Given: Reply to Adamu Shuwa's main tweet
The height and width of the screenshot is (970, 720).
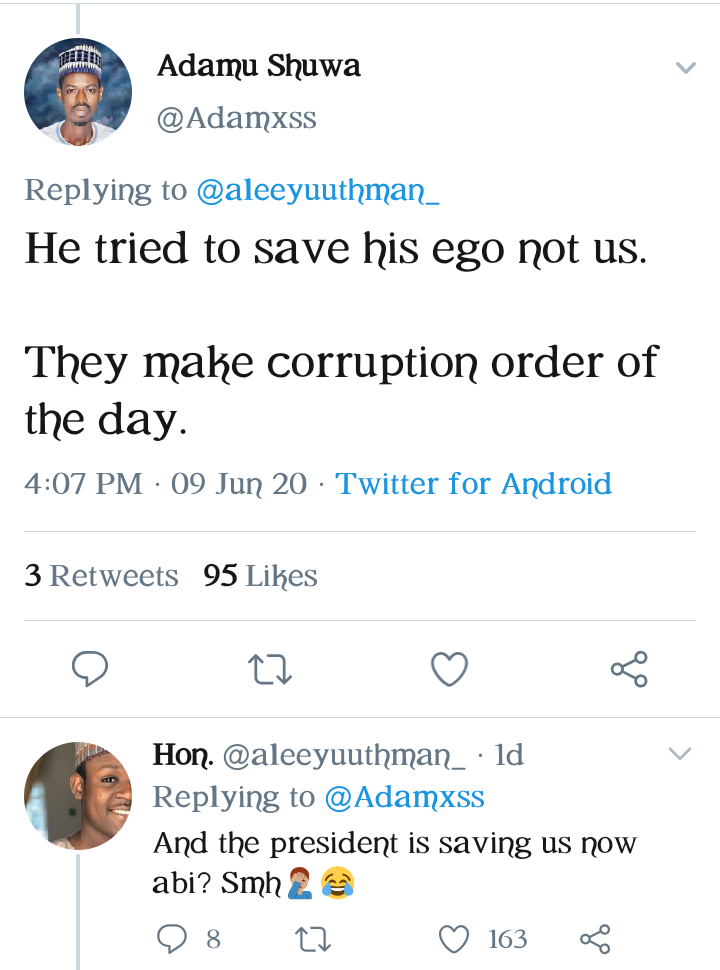Looking at the screenshot, I should click(x=90, y=669).
